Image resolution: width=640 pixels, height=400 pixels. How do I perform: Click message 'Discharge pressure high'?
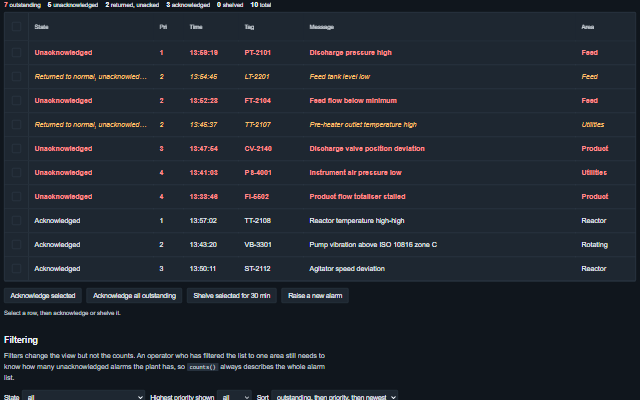pyautogui.click(x=351, y=53)
